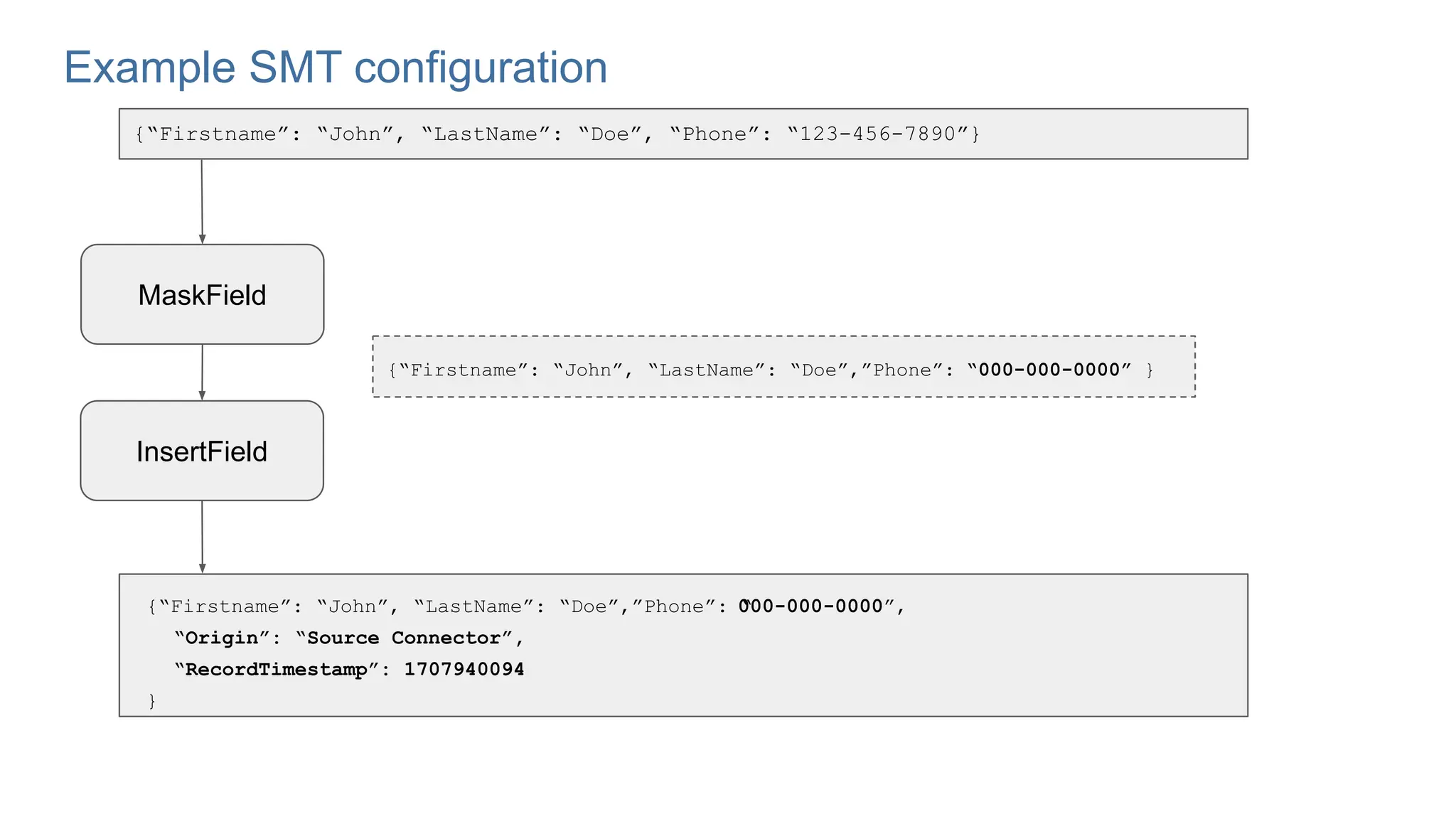Screen dimensions: 1456x819
Task: Click "LastName" in the dashed intermediate record
Action: point(706,370)
